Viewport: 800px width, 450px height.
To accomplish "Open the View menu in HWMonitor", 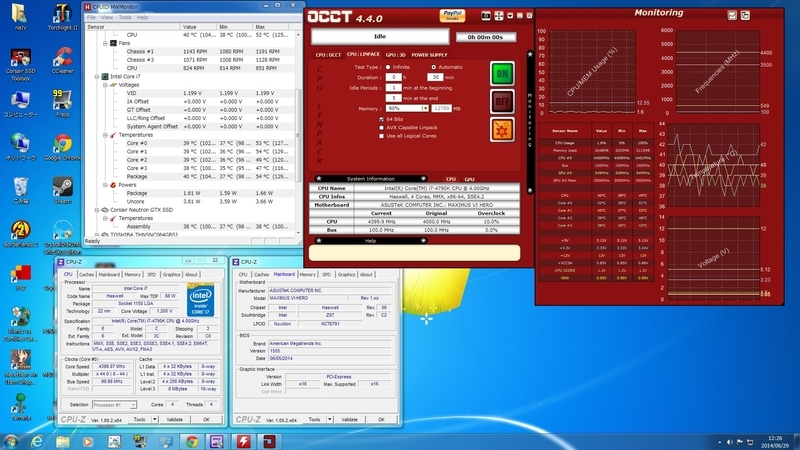I will click(107, 17).
